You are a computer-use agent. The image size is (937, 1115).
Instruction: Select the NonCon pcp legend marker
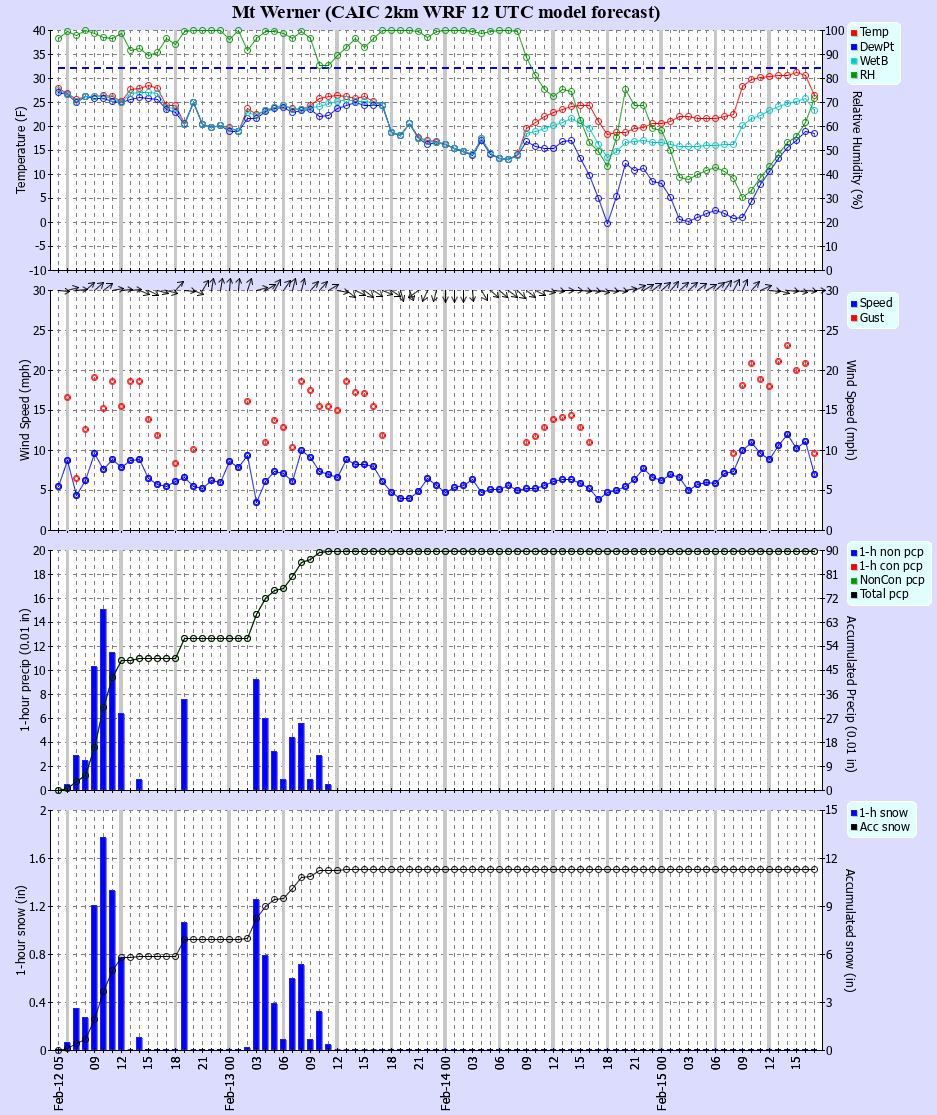853,578
